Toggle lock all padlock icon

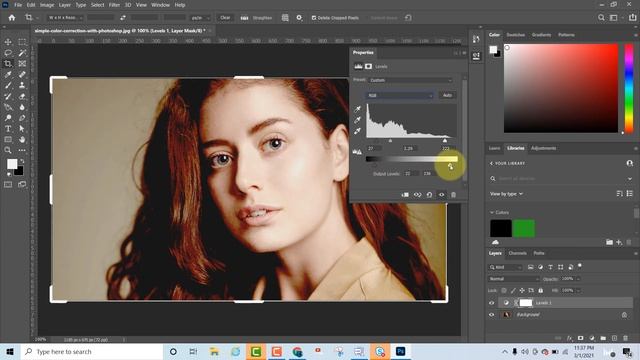coord(541,291)
